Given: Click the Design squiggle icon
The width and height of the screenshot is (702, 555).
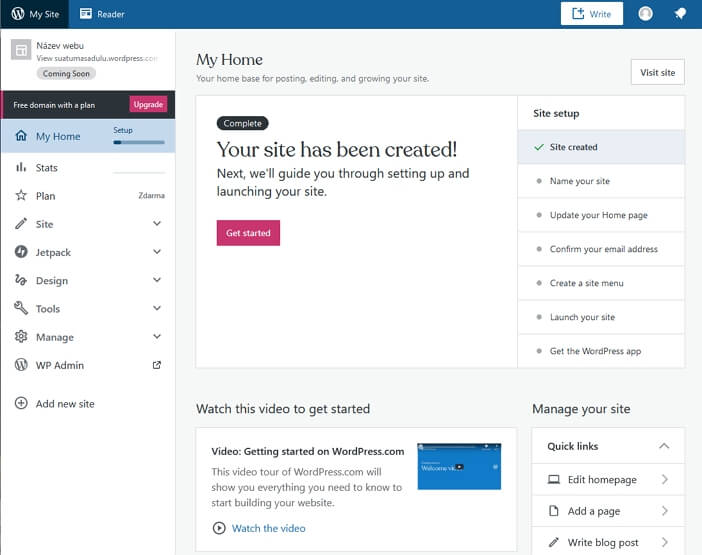Looking at the screenshot, I should [21, 280].
